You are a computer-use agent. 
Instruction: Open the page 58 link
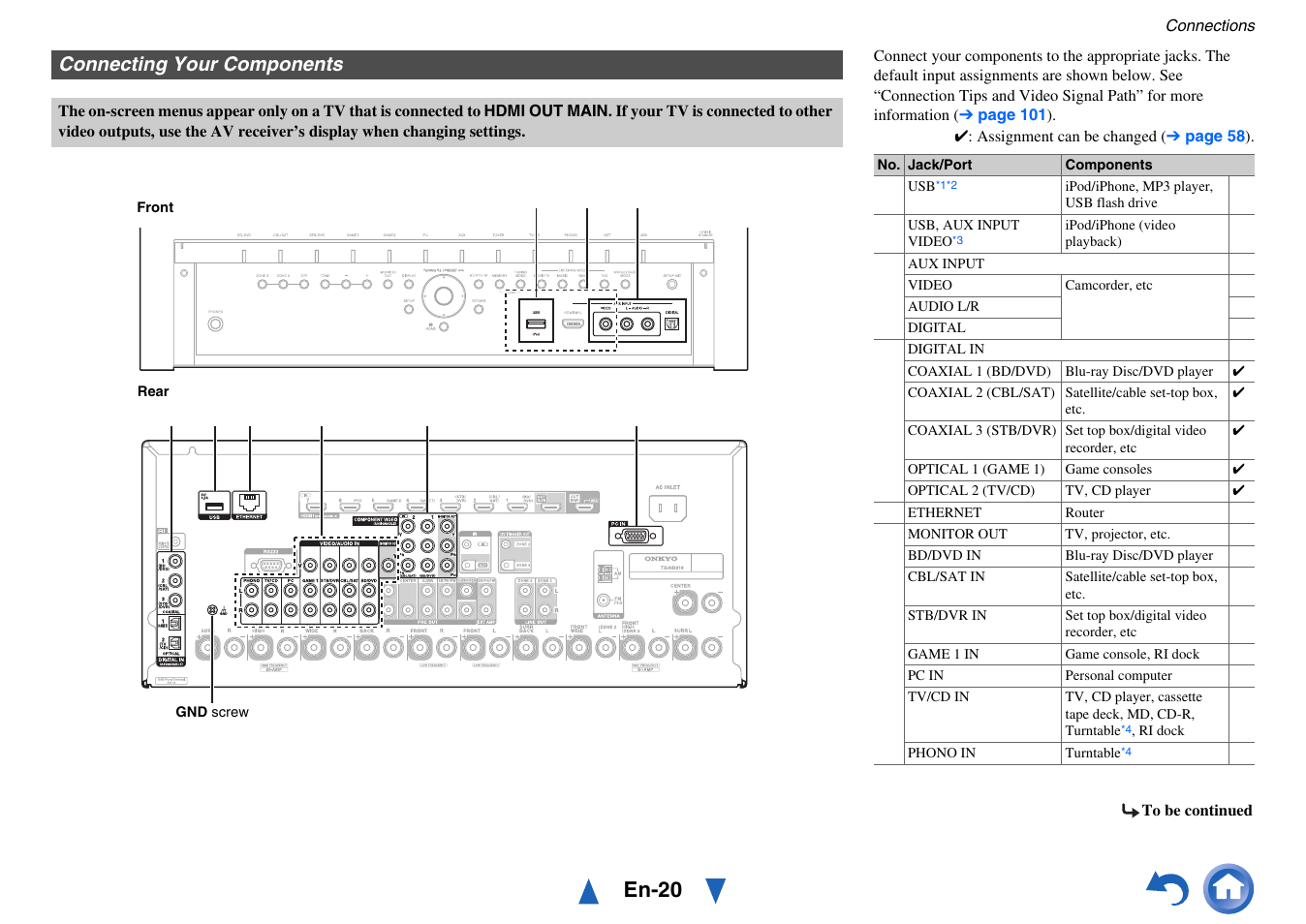pyautogui.click(x=1206, y=136)
